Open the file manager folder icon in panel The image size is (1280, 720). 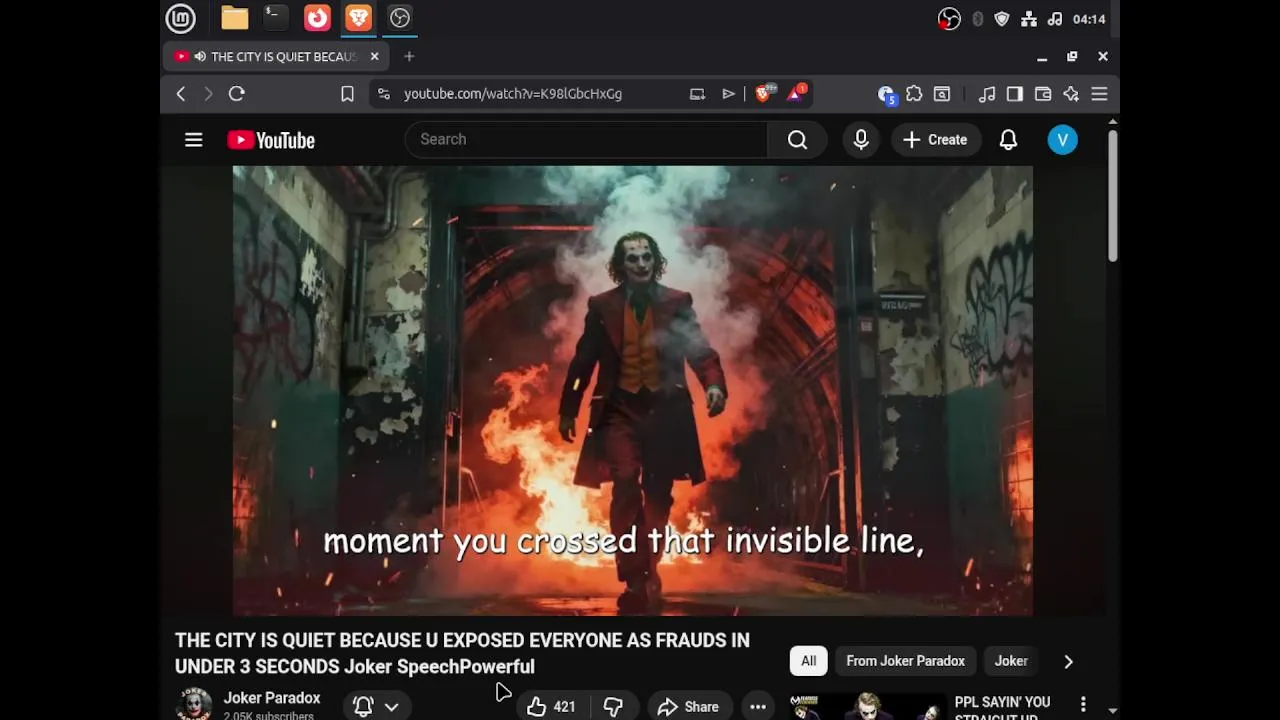pyautogui.click(x=235, y=18)
